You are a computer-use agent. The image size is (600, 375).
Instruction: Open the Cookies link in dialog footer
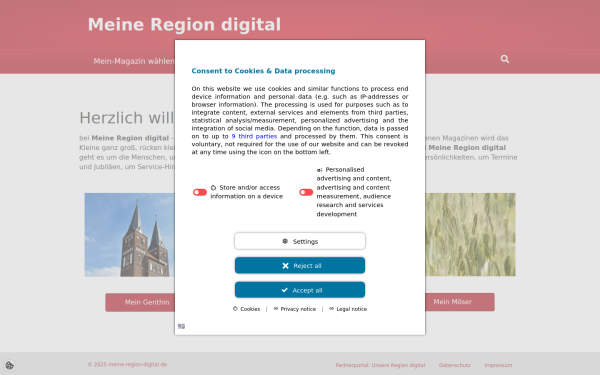click(x=246, y=309)
